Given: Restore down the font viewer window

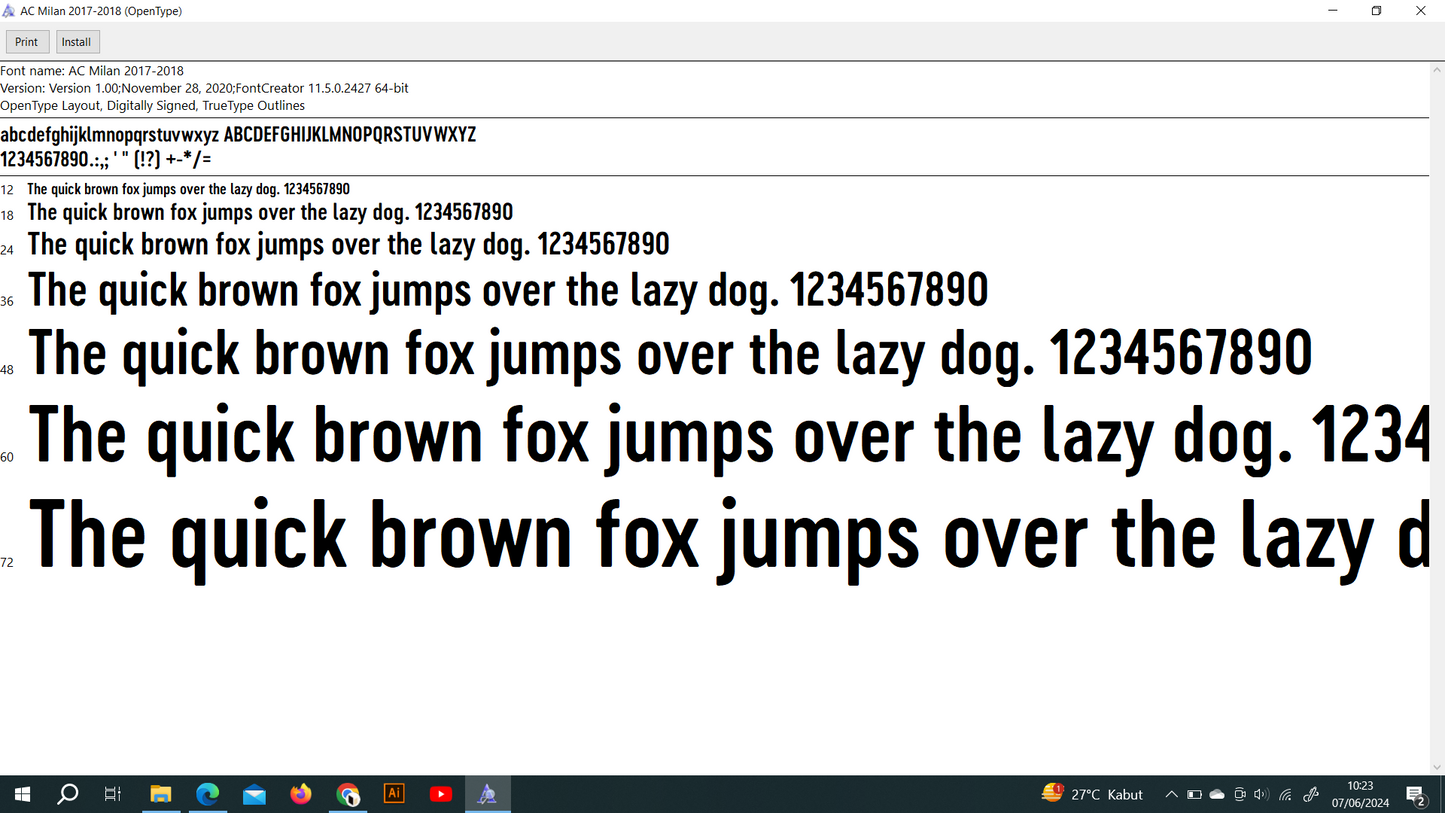Looking at the screenshot, I should tap(1377, 11).
